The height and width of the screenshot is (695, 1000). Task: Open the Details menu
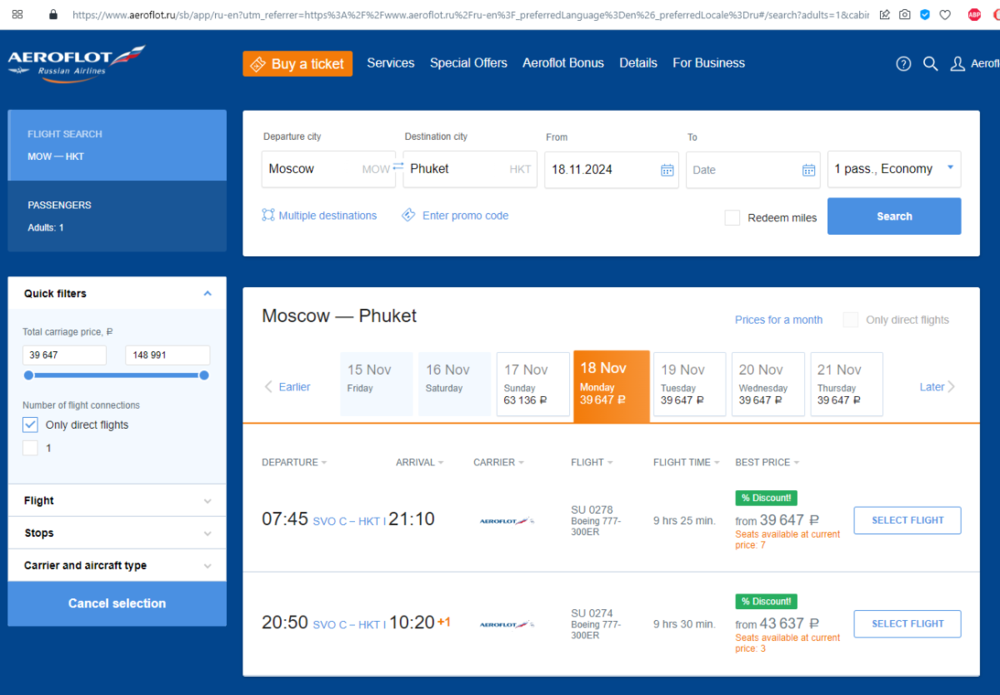pos(638,63)
